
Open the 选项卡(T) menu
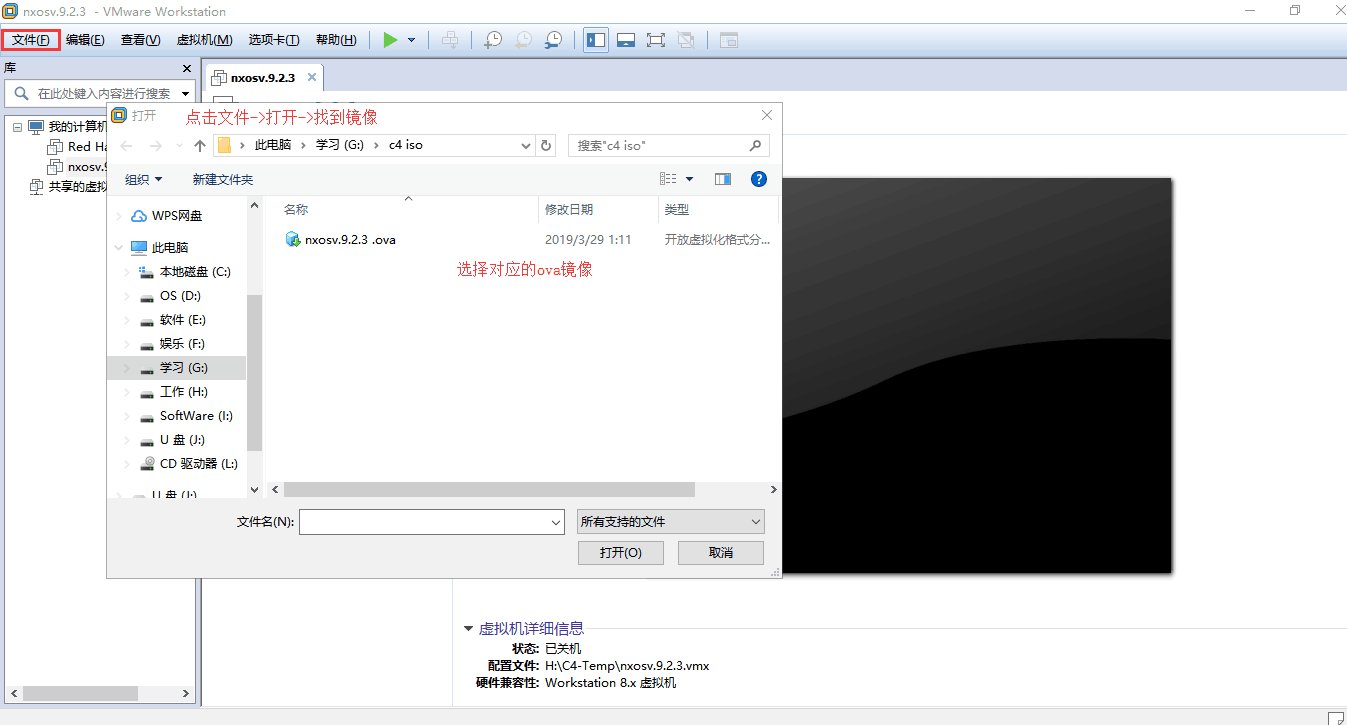tap(274, 40)
